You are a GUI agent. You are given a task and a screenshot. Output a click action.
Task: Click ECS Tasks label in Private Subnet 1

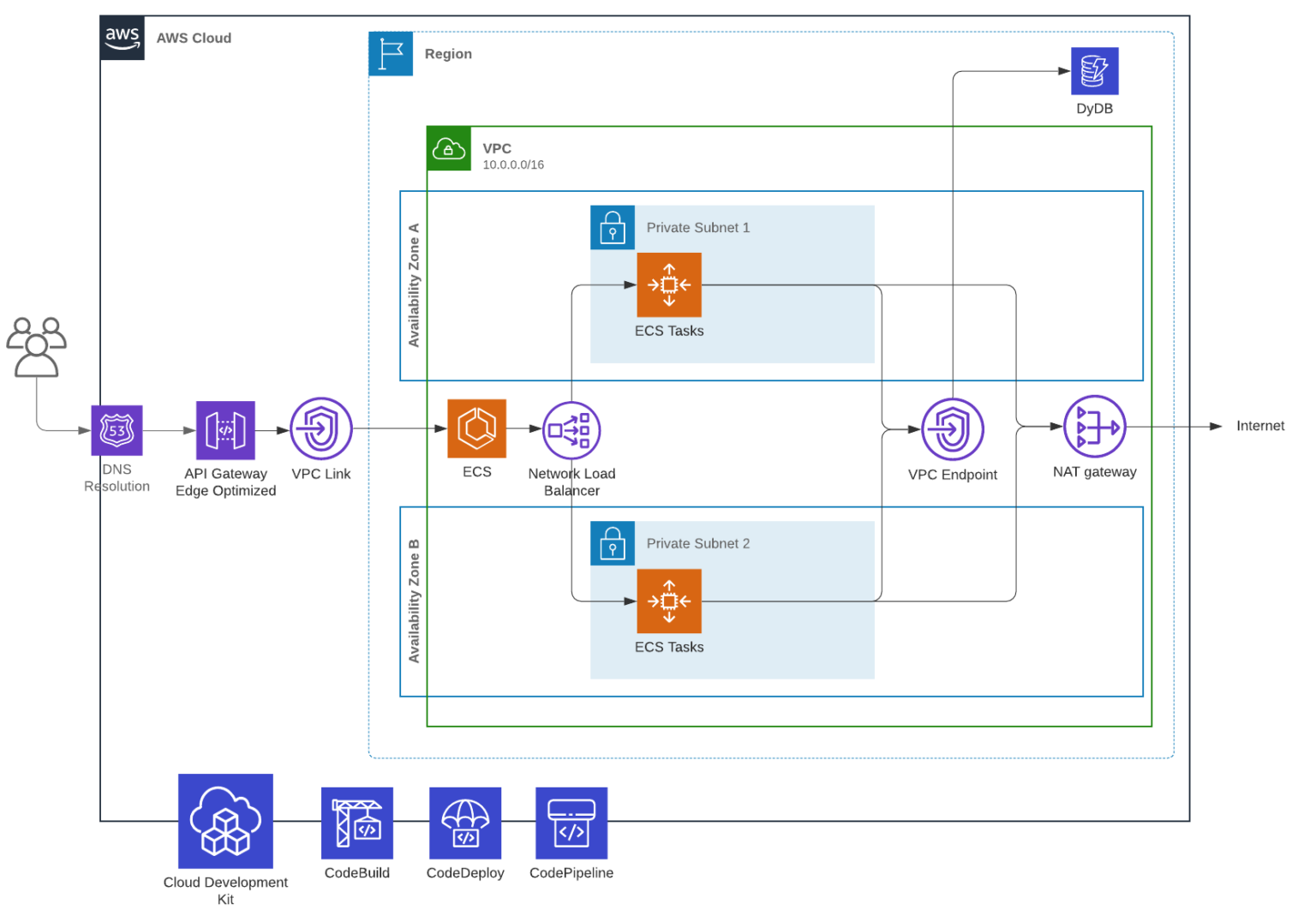pos(669,332)
